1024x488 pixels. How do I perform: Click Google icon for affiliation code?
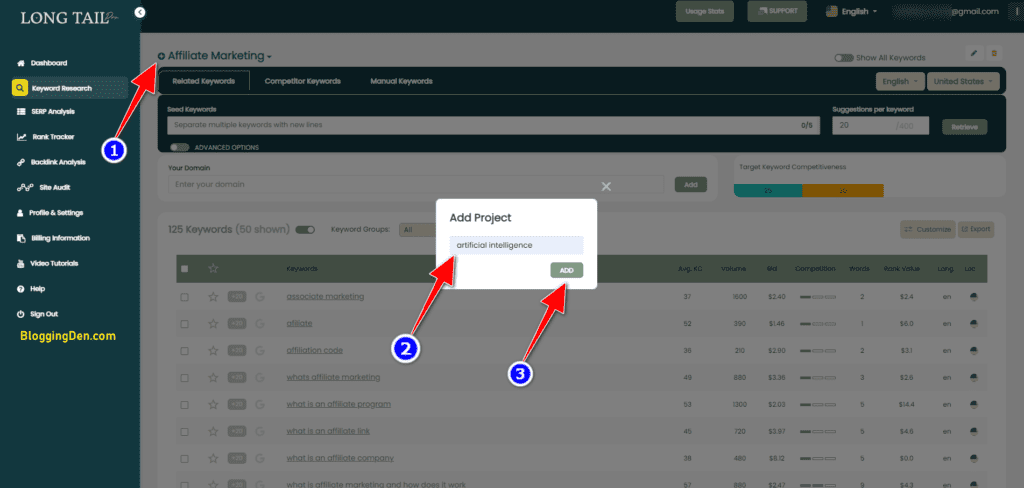(260, 350)
